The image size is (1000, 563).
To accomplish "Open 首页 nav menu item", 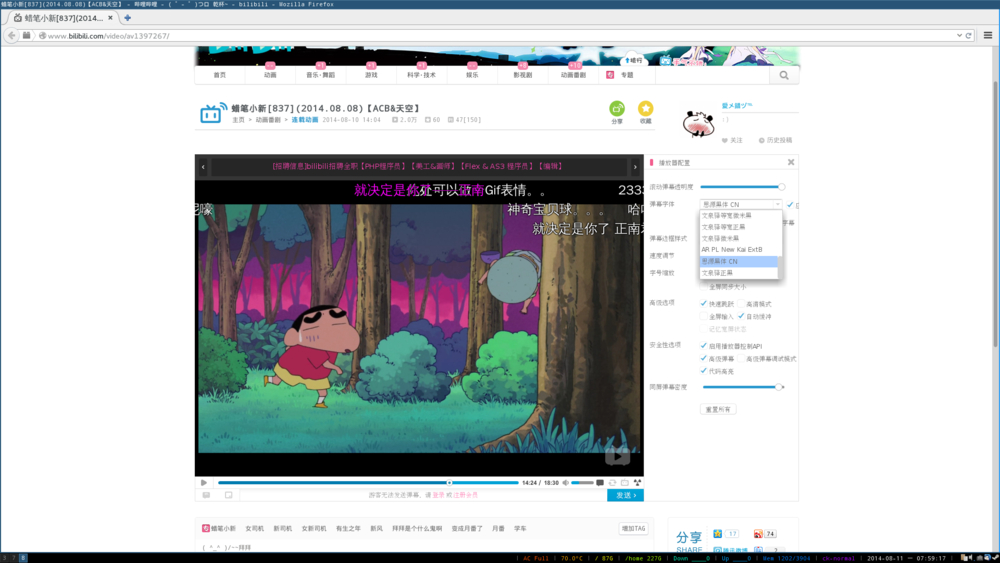I will point(220,75).
